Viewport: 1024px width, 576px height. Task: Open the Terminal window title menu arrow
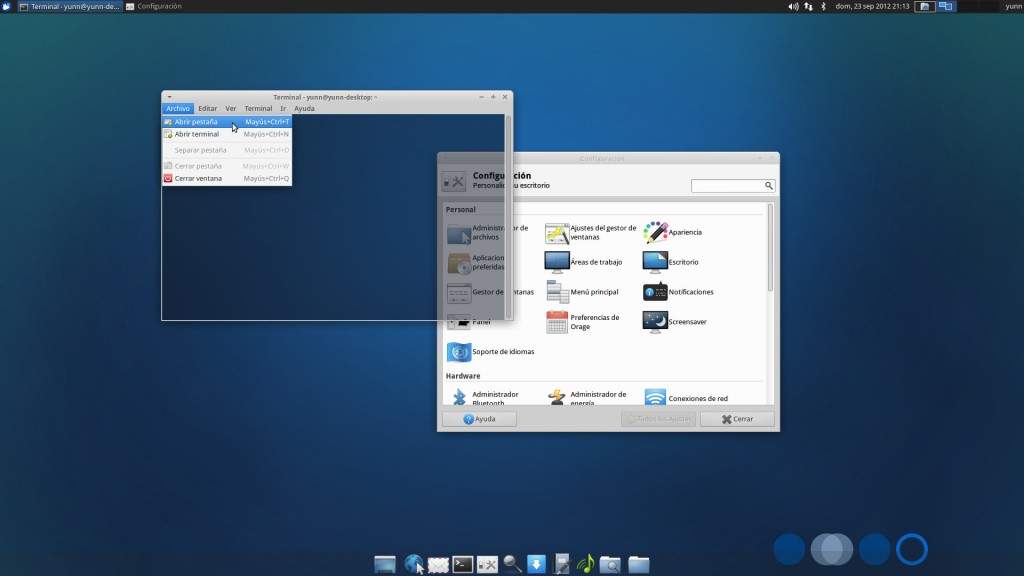pos(169,97)
